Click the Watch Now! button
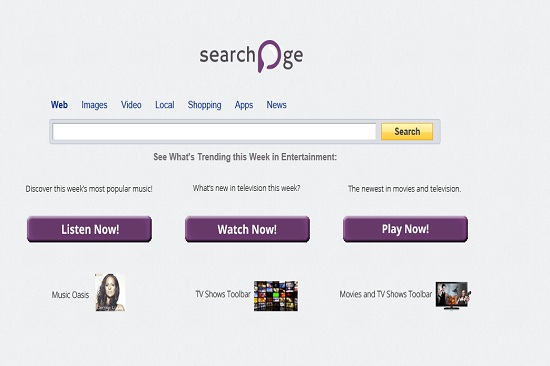This screenshot has width=550, height=366. click(x=247, y=229)
